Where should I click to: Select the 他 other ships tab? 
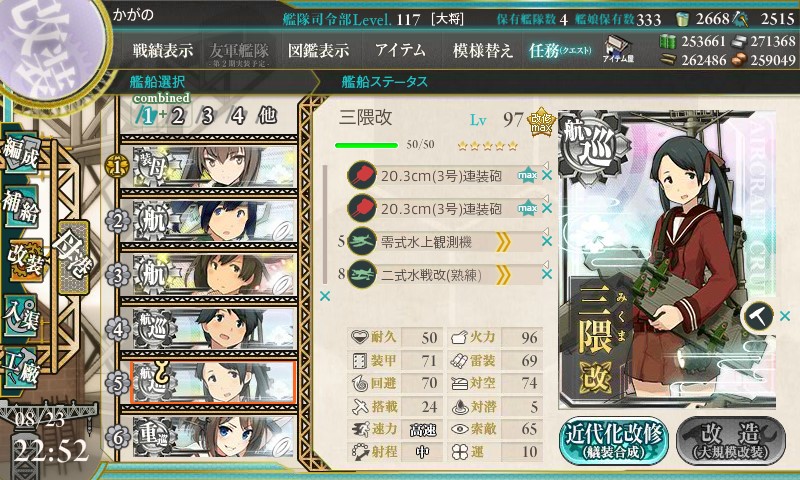tap(267, 116)
